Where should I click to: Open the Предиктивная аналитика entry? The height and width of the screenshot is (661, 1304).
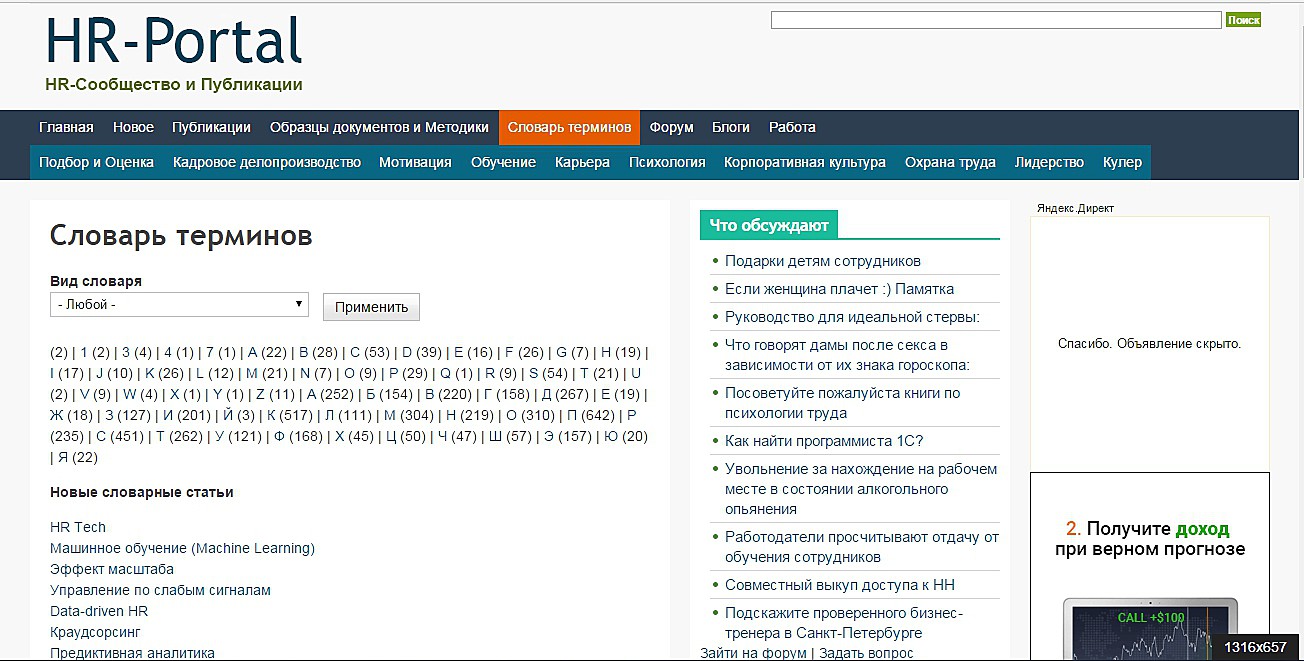tap(132, 653)
